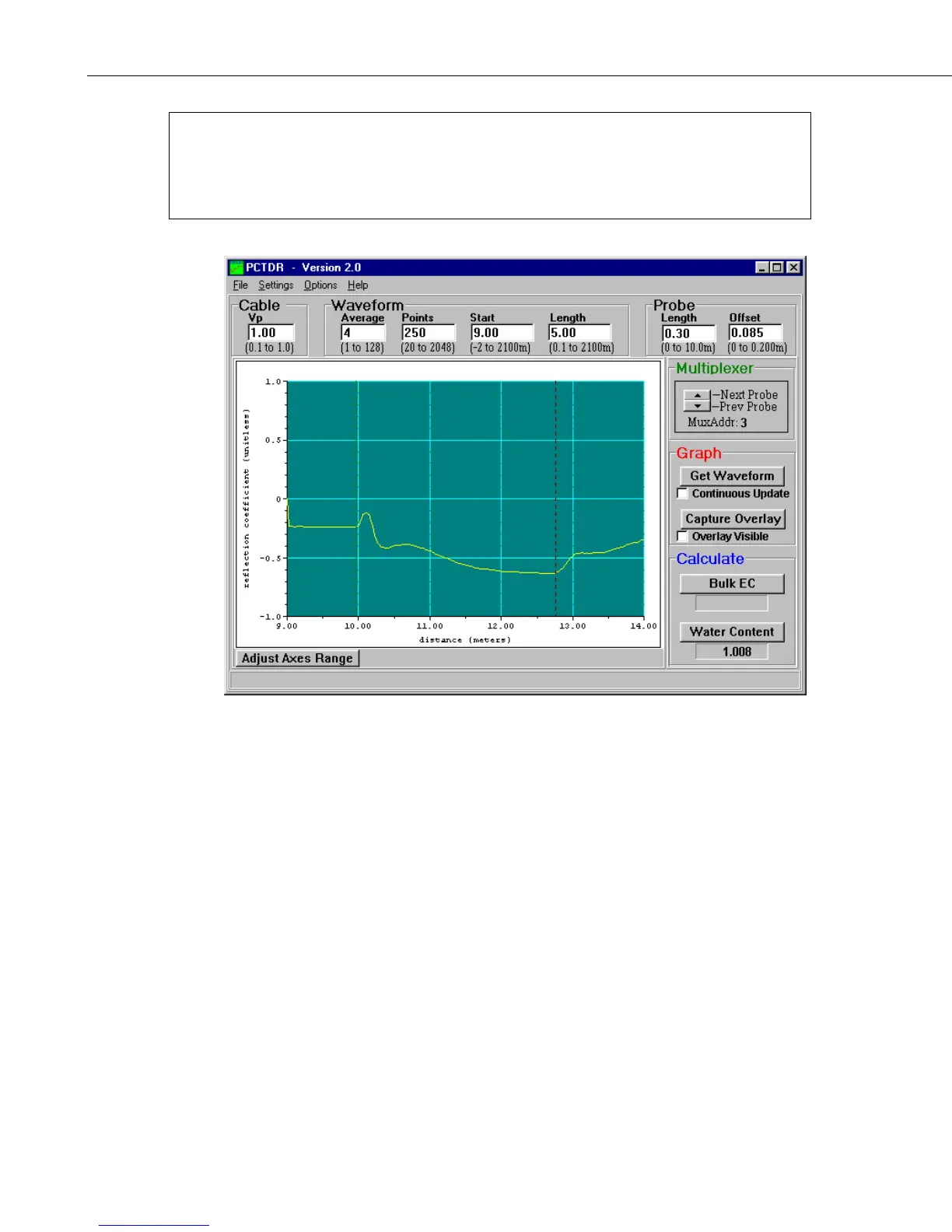The width and height of the screenshot is (952, 1232).
Task: Select the Waveform Points input field
Action: pos(428,332)
